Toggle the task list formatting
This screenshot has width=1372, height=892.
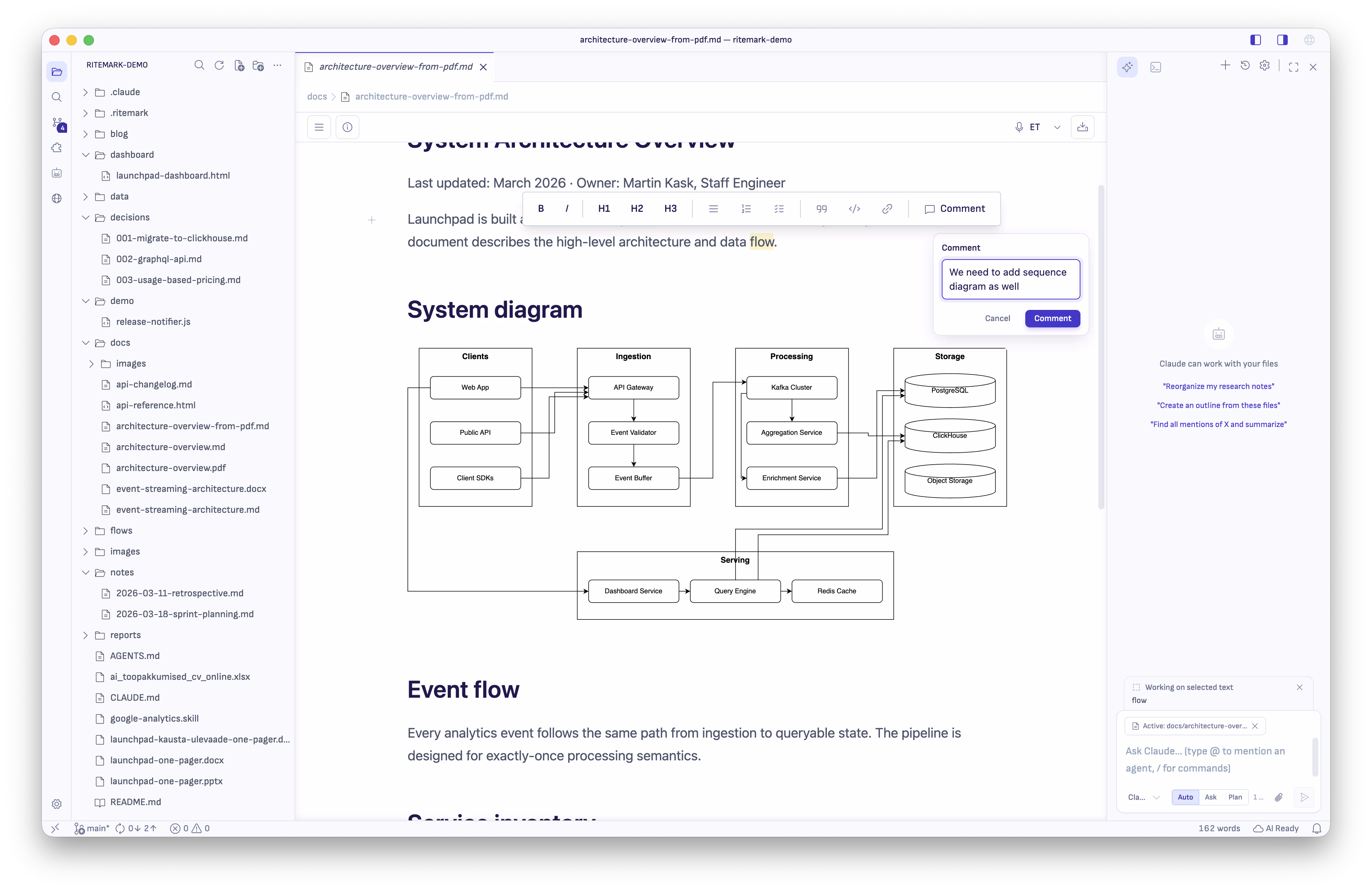(x=779, y=209)
